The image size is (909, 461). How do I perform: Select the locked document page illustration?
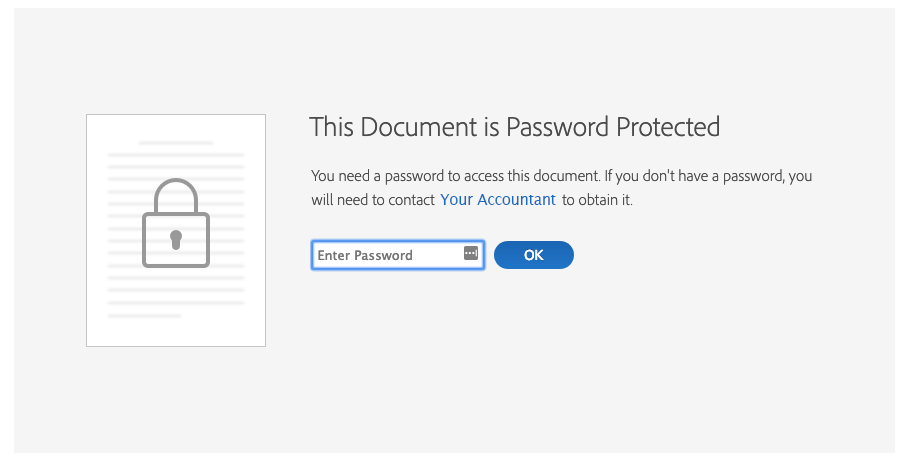(x=176, y=230)
